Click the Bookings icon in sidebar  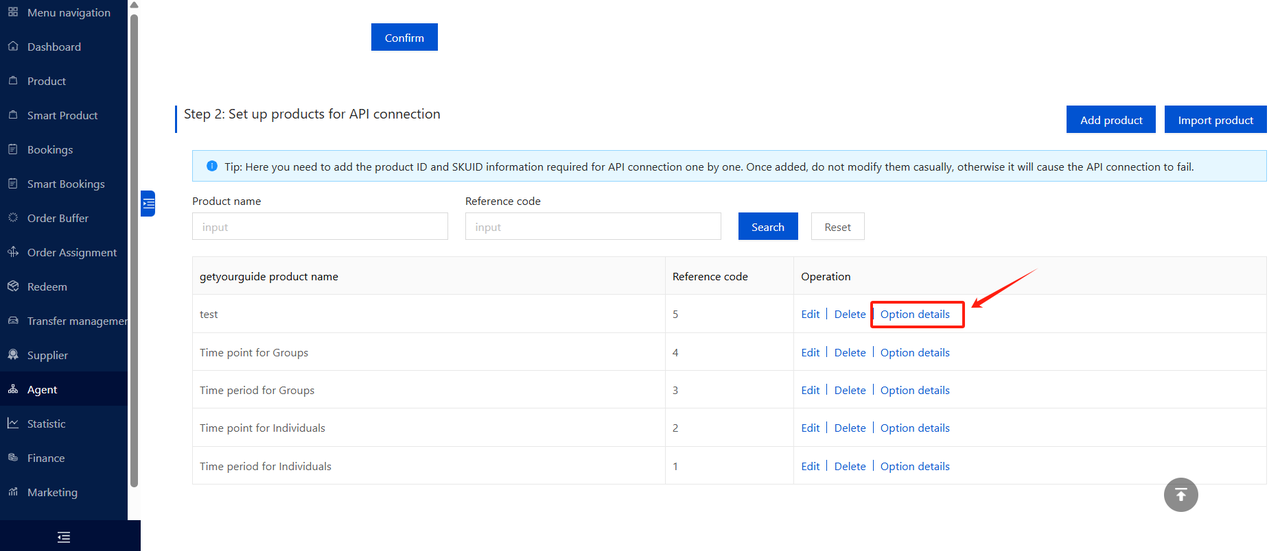click(13, 150)
